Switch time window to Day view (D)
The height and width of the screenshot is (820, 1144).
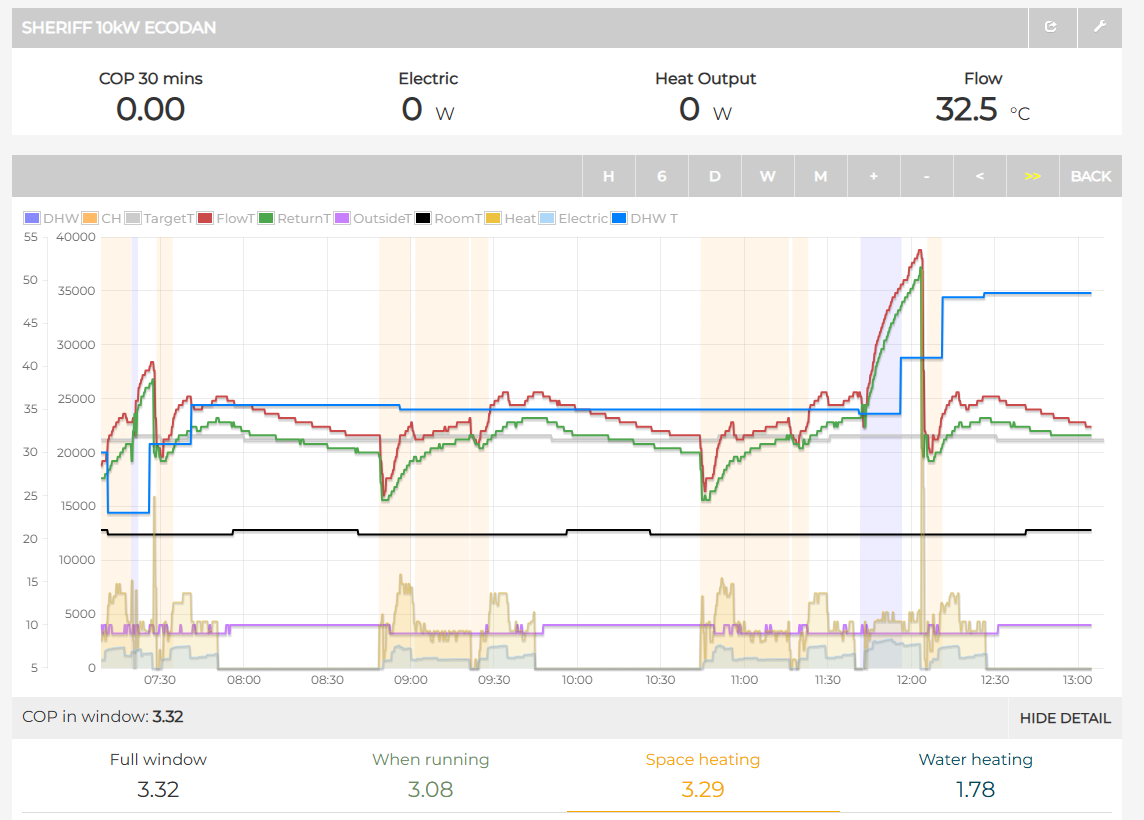[714, 176]
